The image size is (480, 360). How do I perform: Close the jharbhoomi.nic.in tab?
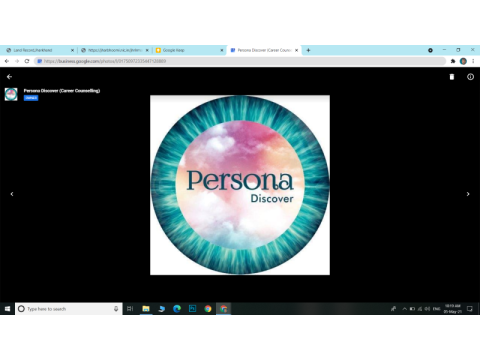point(147,50)
